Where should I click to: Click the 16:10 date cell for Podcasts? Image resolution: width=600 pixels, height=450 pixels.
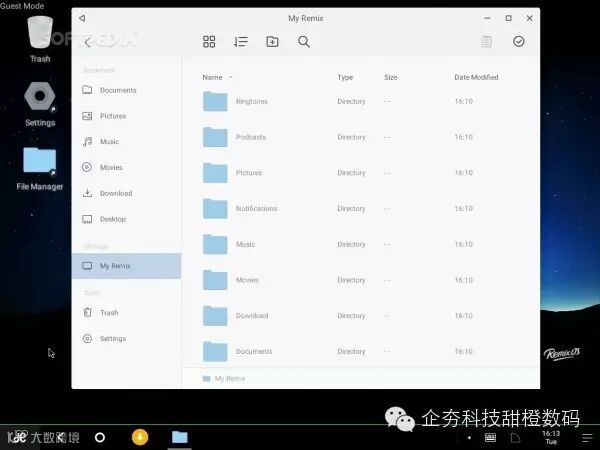click(464, 137)
